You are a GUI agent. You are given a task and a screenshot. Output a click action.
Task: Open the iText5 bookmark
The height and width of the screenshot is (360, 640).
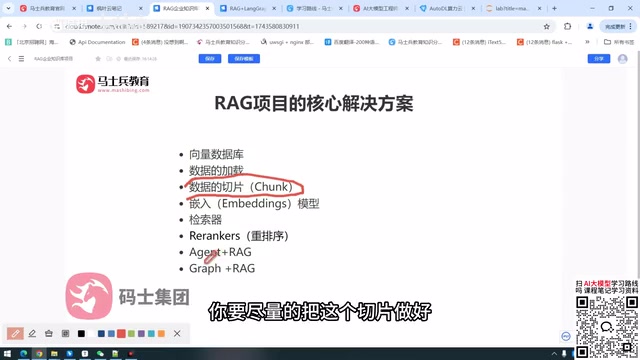[480, 42]
